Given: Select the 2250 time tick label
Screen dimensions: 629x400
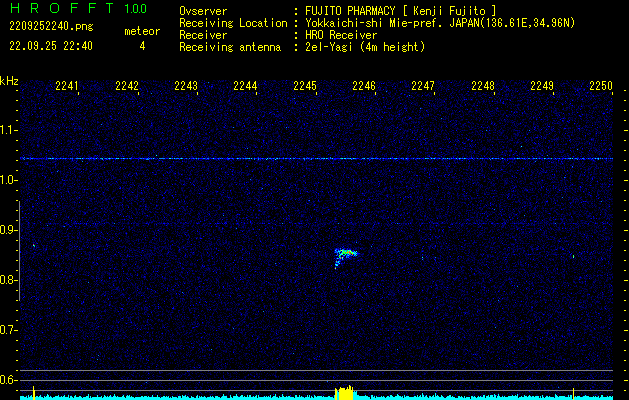Looking at the screenshot, I should (x=601, y=86).
